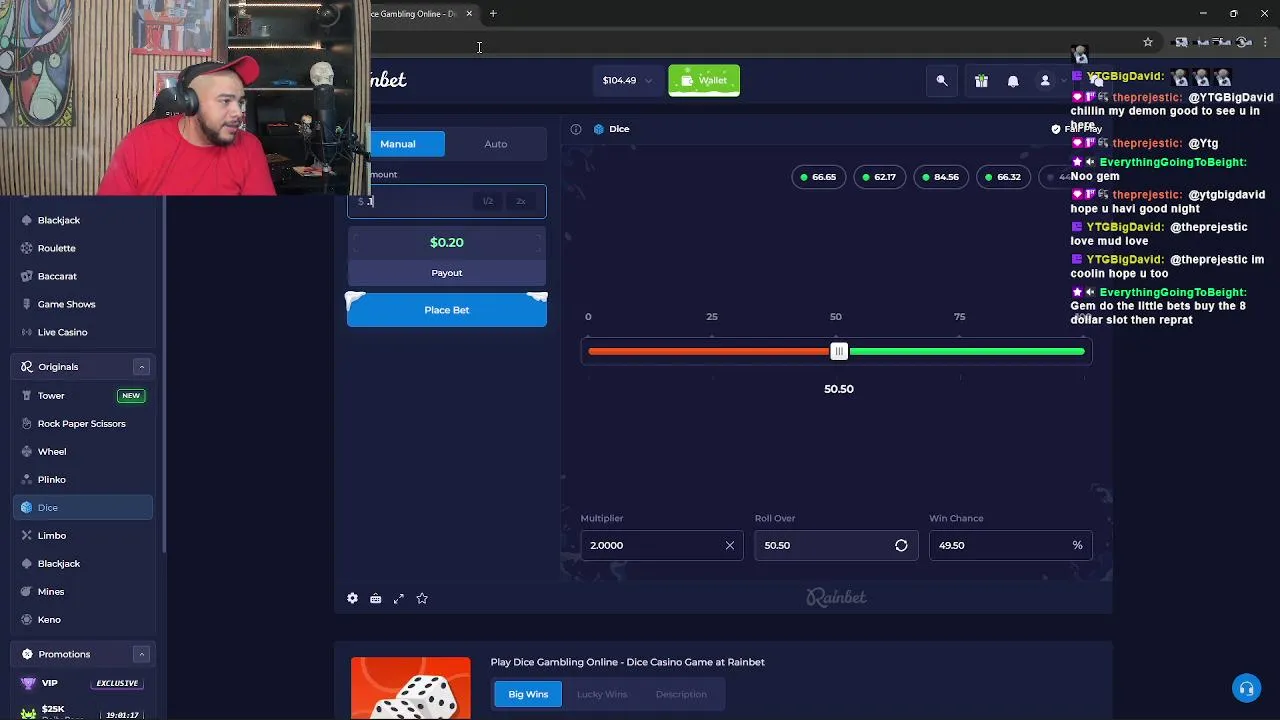The width and height of the screenshot is (1280, 720).
Task: Click the dice roll slider handle
Action: [839, 351]
